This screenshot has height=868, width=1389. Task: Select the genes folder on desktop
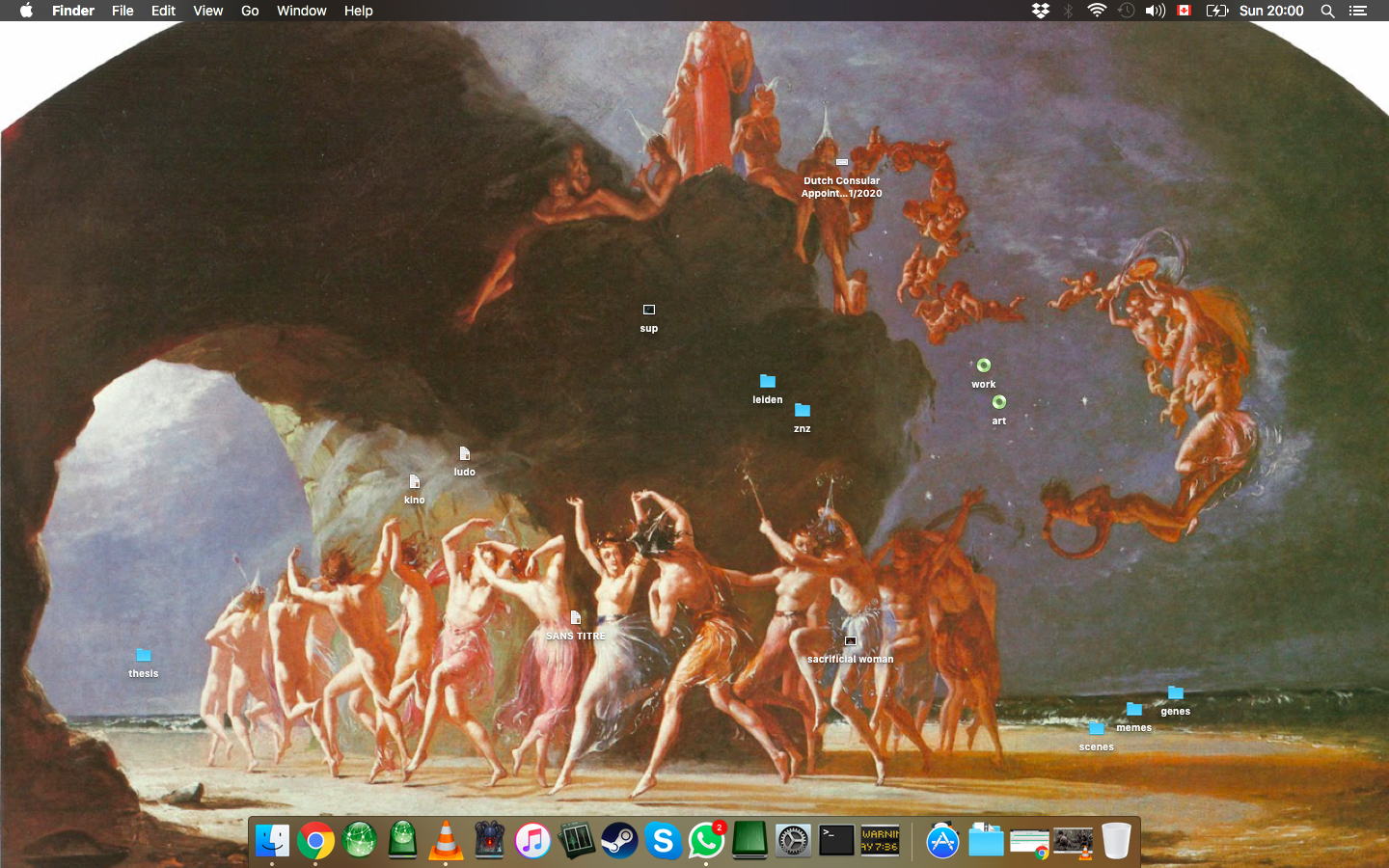click(1176, 692)
